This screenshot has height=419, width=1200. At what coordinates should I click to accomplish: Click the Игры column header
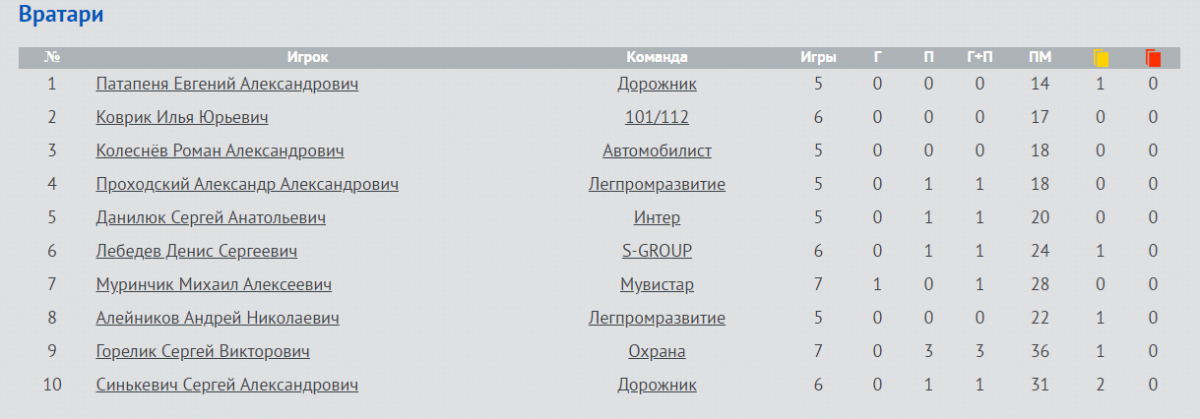click(818, 58)
